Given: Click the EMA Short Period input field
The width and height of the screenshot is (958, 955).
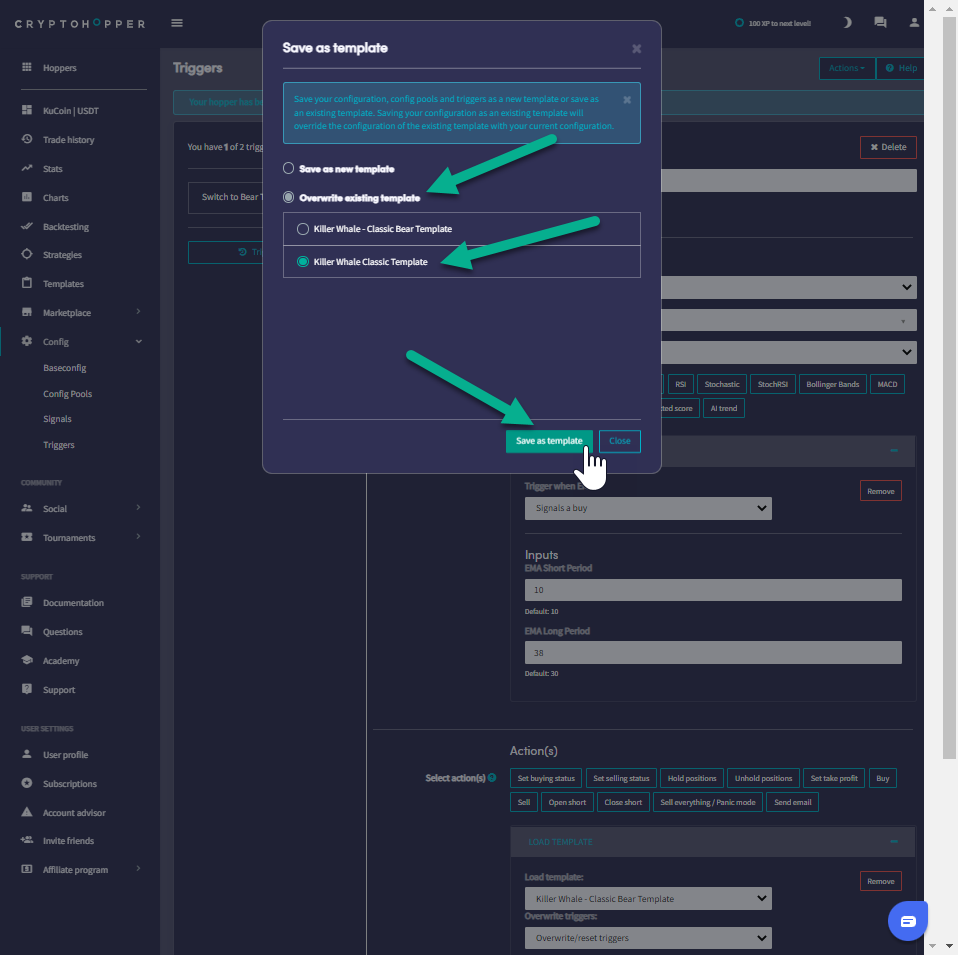Looking at the screenshot, I should (x=713, y=590).
